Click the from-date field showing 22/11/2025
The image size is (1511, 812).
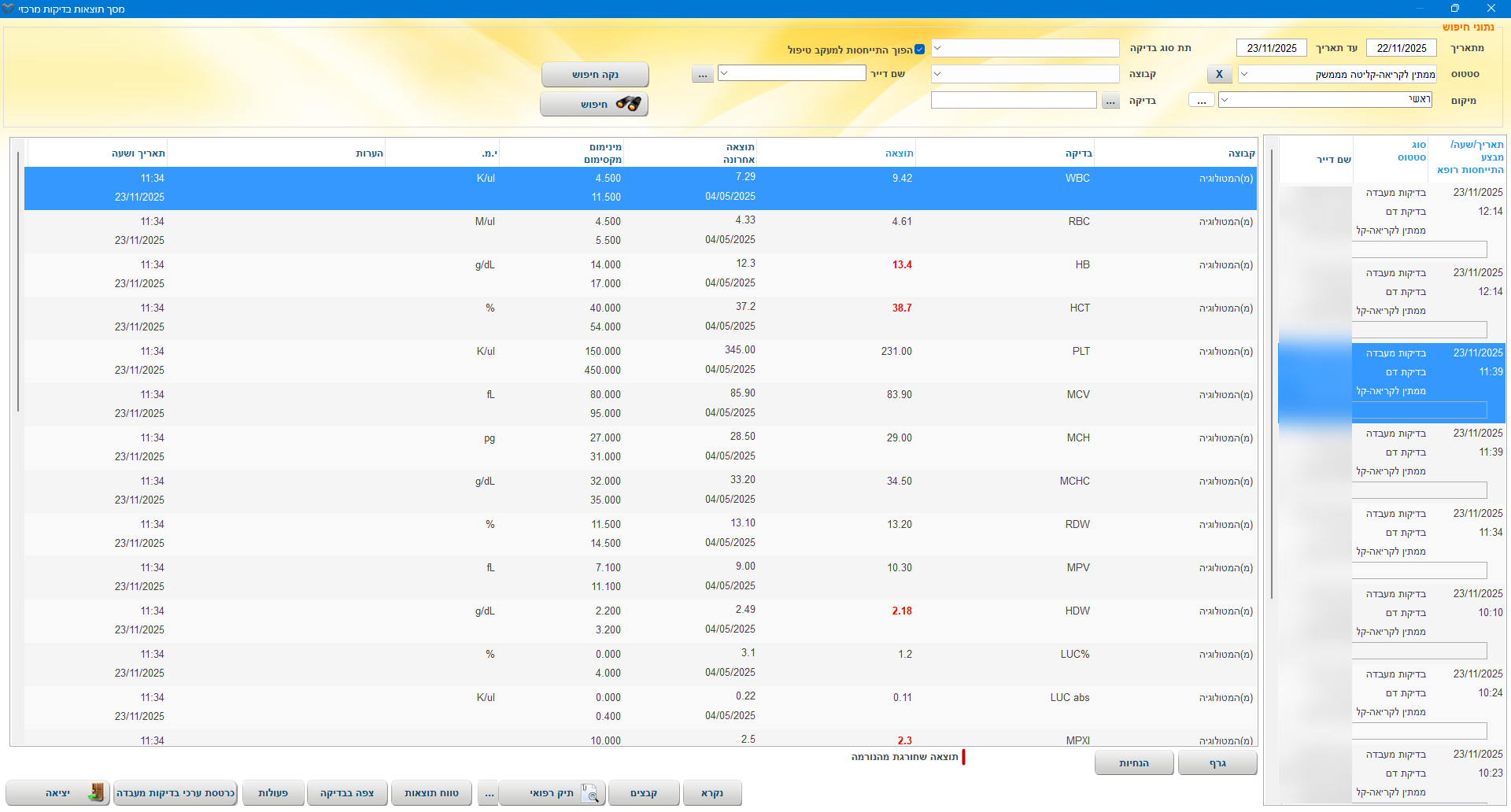point(1401,48)
